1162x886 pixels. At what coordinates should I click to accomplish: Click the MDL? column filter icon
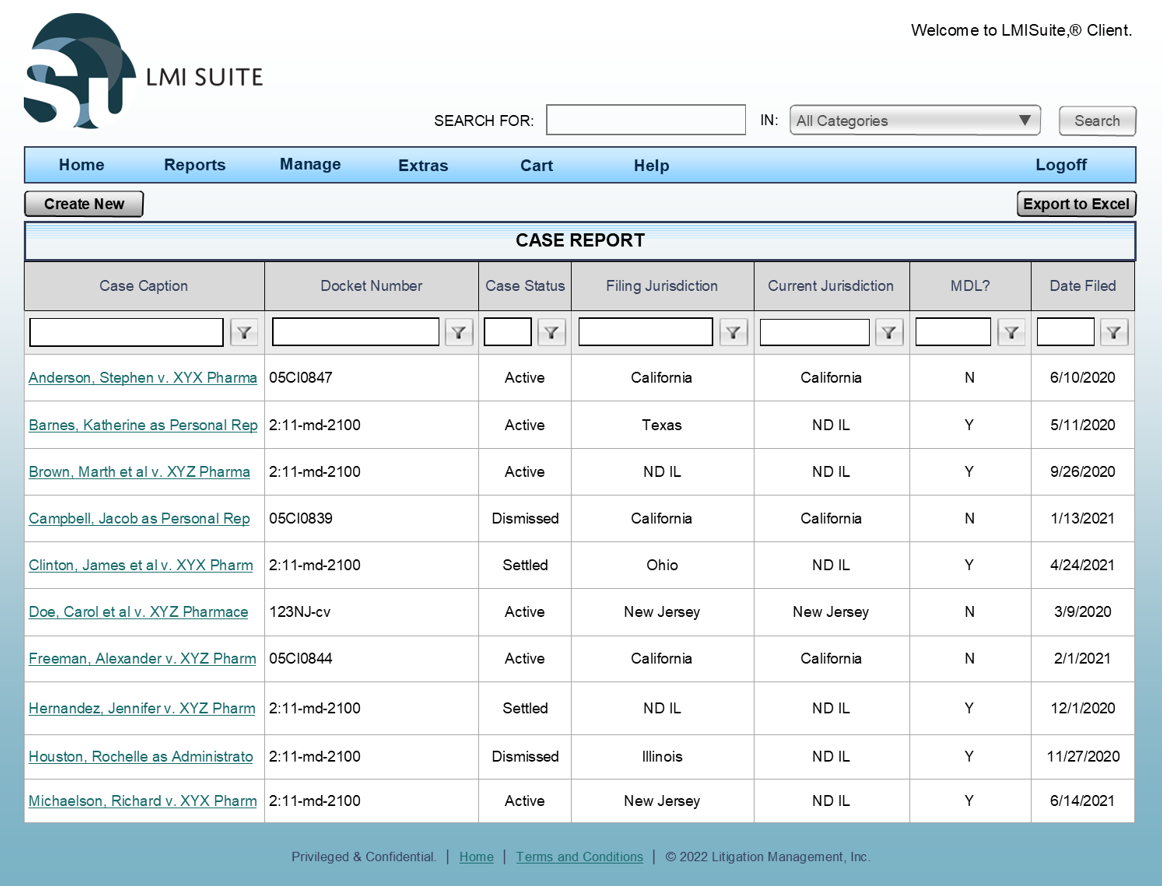coord(1011,333)
